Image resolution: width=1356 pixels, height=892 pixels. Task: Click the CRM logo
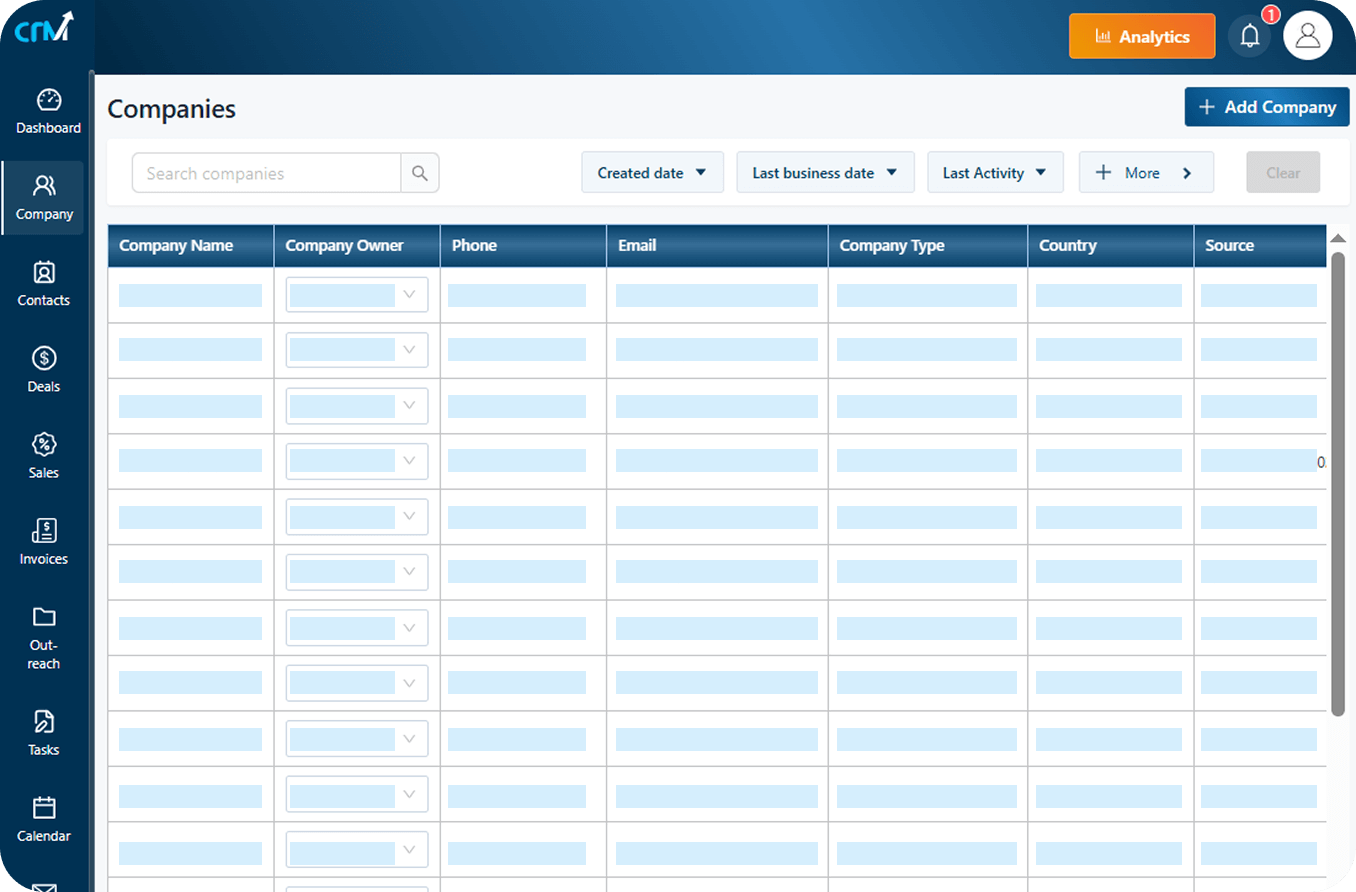[44, 27]
